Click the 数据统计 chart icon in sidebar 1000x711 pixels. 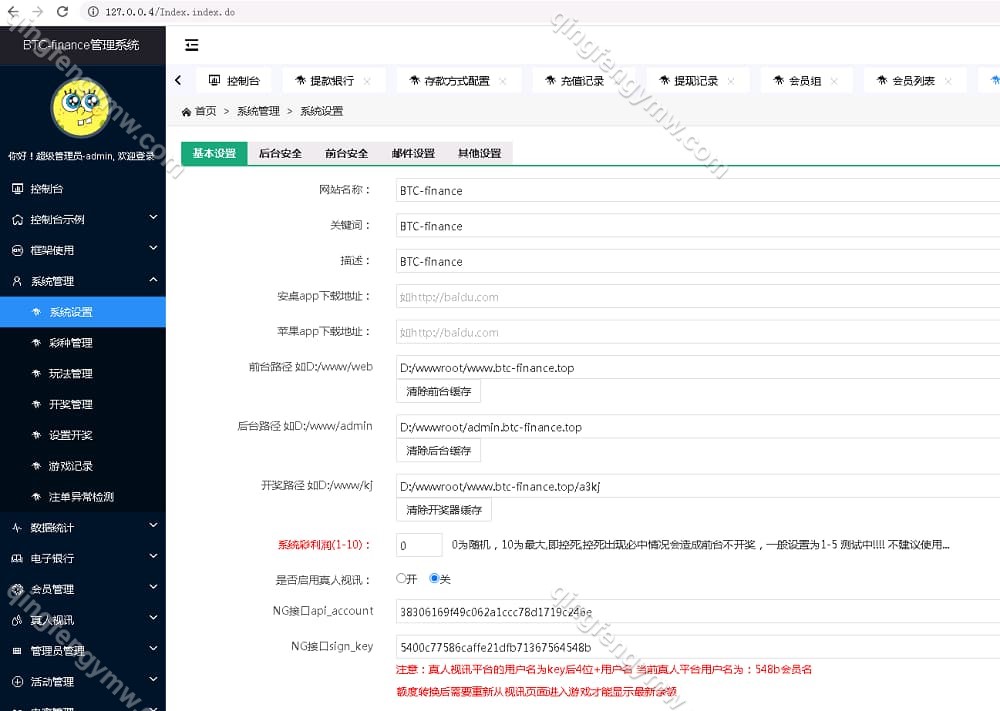click(x=17, y=527)
